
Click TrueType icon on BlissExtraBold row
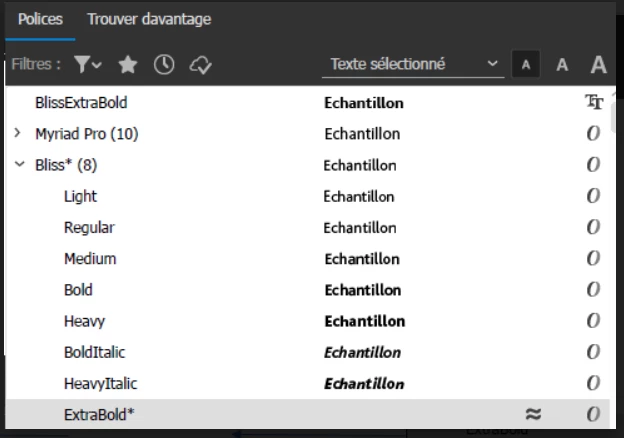[x=594, y=102]
